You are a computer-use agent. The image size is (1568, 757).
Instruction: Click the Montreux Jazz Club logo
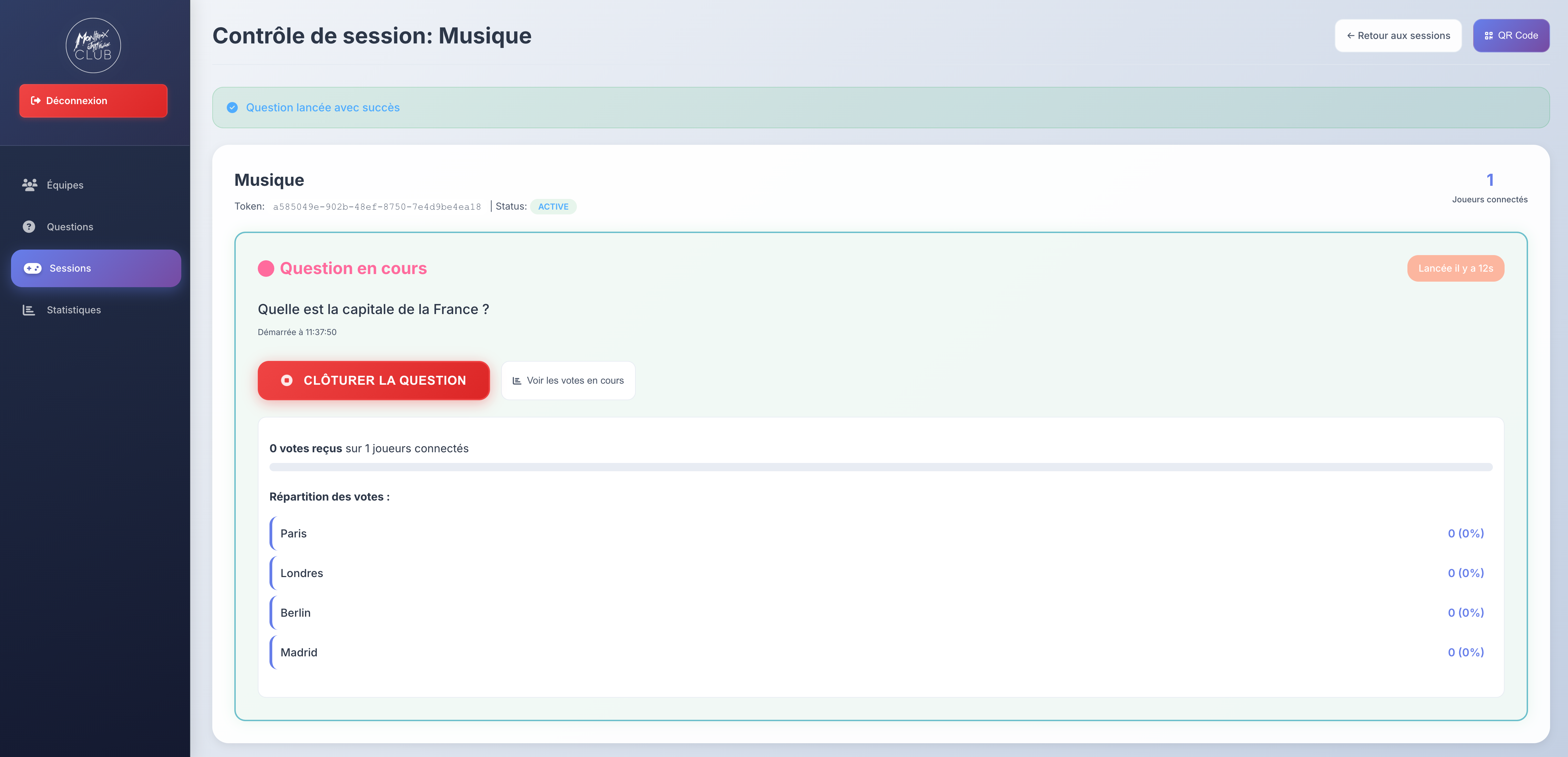point(92,45)
